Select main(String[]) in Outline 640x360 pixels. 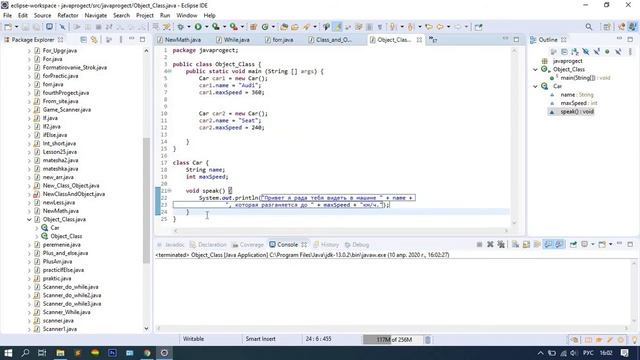tap(585, 78)
